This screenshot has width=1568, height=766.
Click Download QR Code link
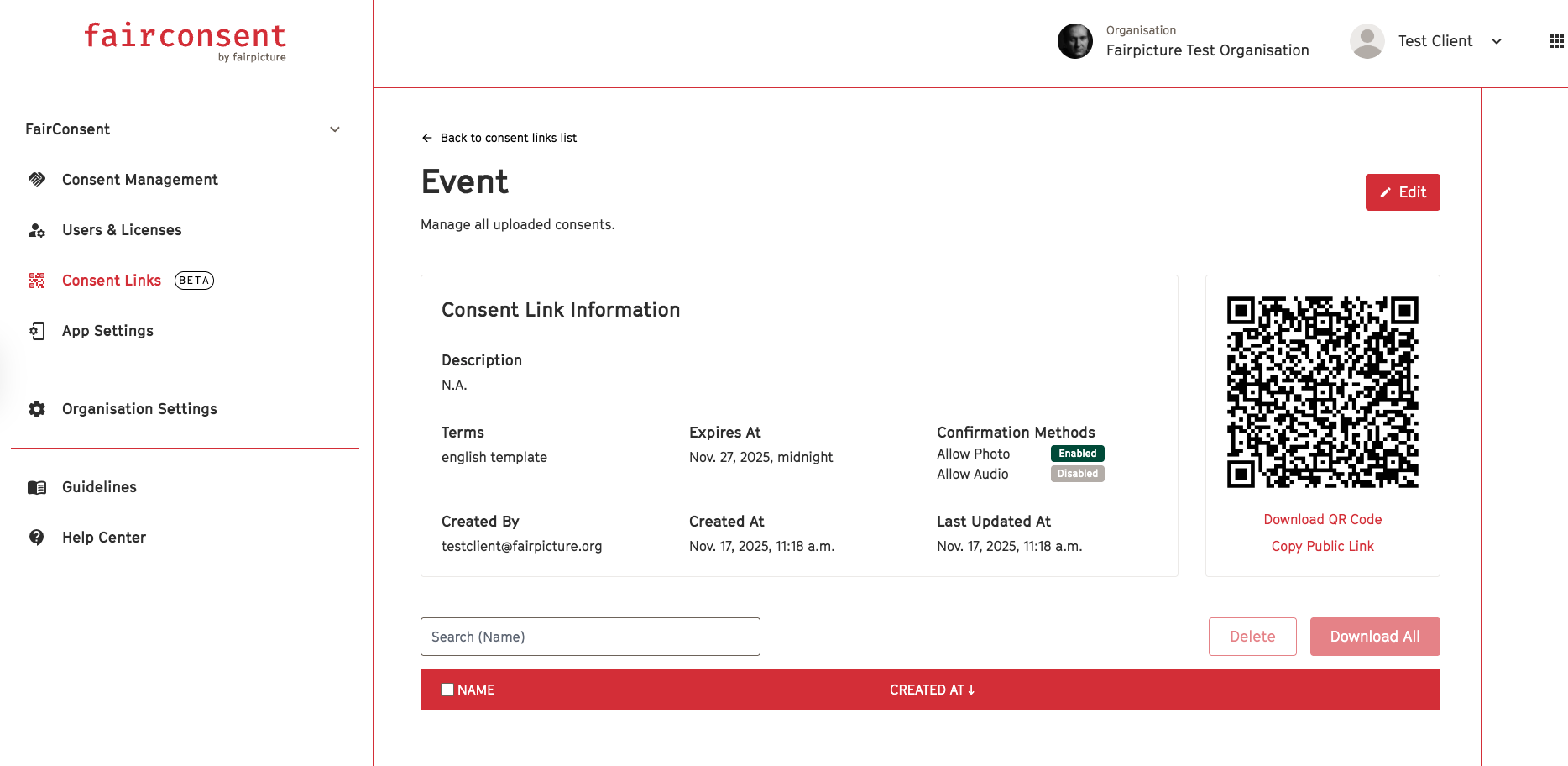tap(1323, 520)
